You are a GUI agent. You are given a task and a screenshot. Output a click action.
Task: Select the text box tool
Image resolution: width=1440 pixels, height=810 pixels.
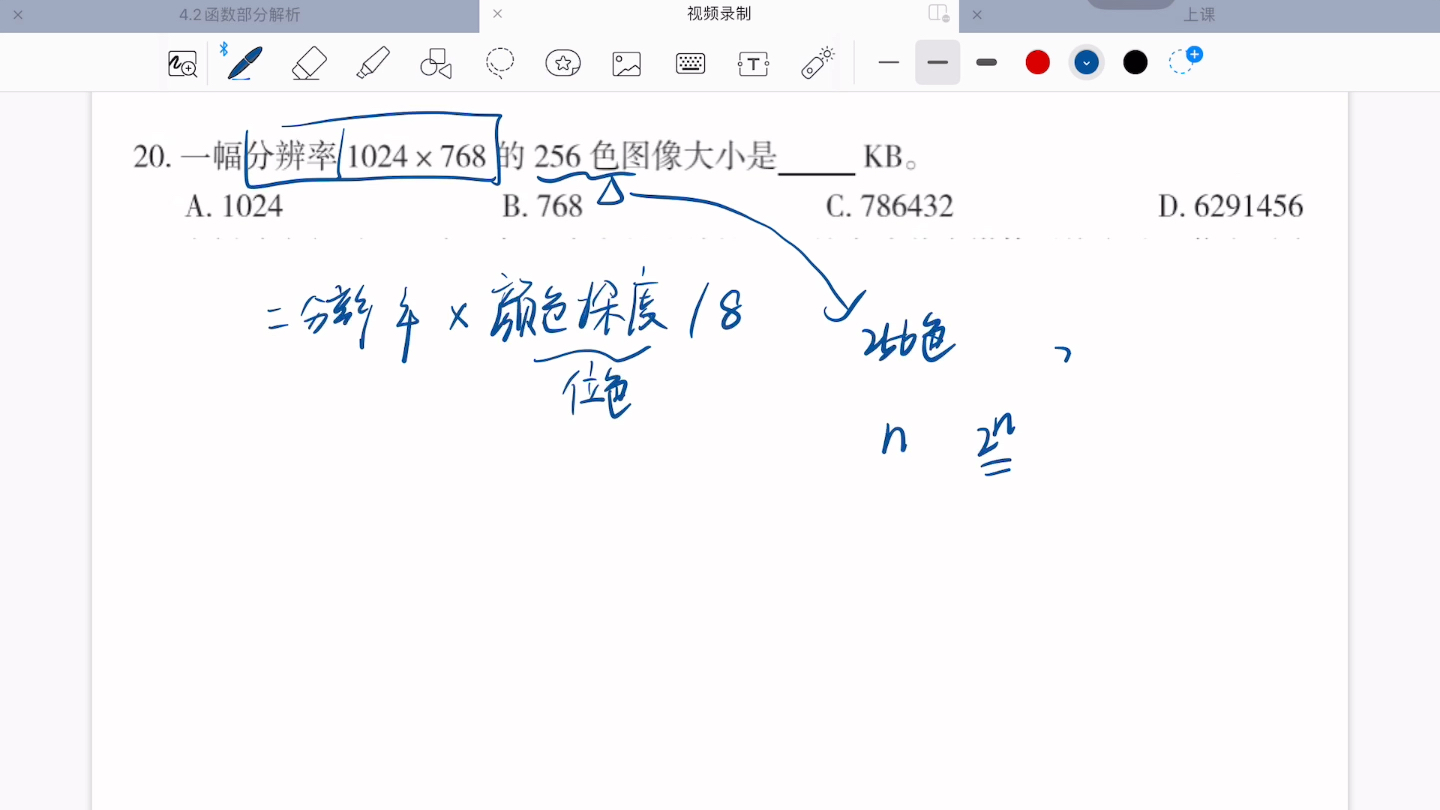(x=753, y=64)
